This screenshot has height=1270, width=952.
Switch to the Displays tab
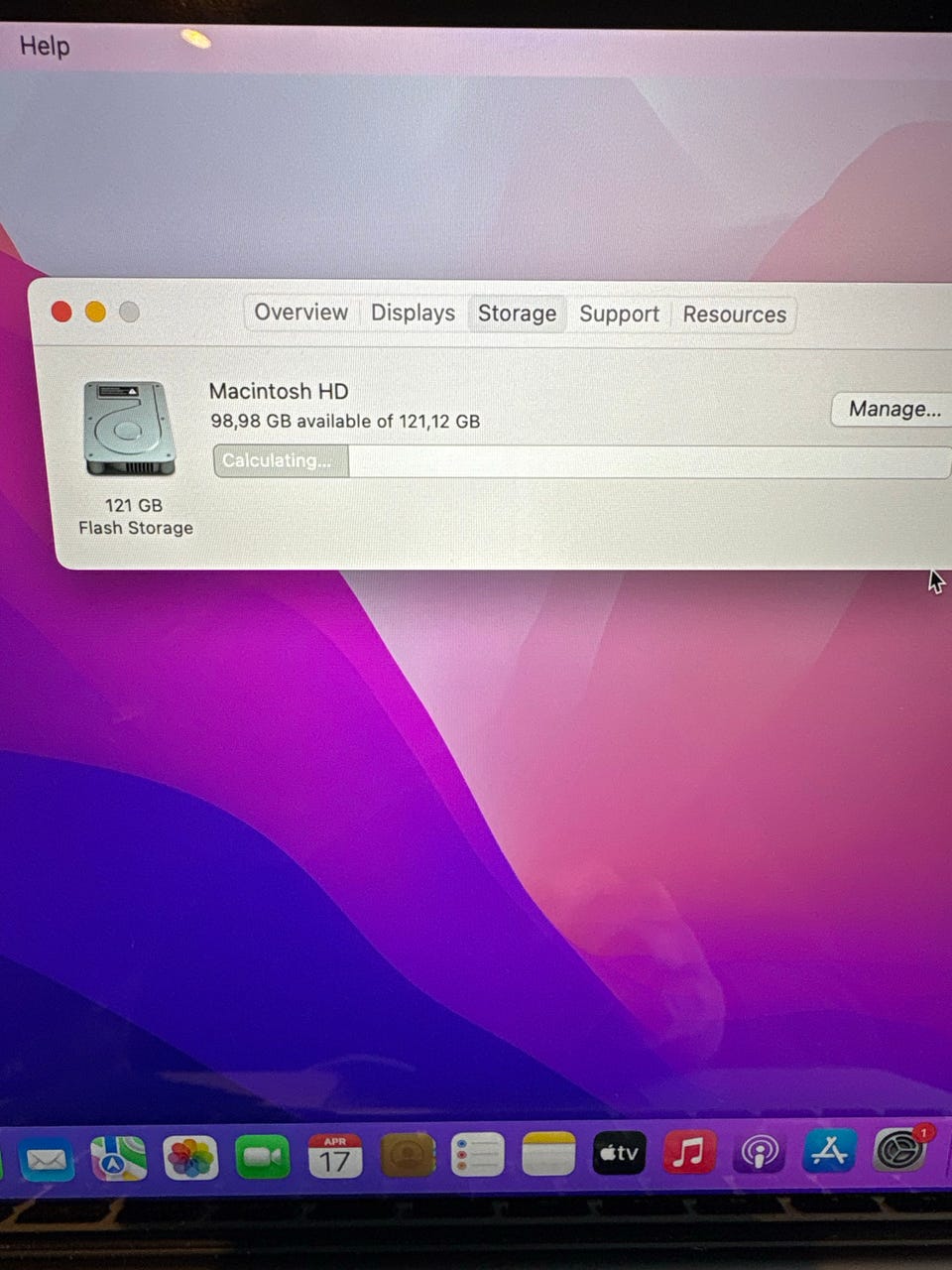(x=413, y=314)
